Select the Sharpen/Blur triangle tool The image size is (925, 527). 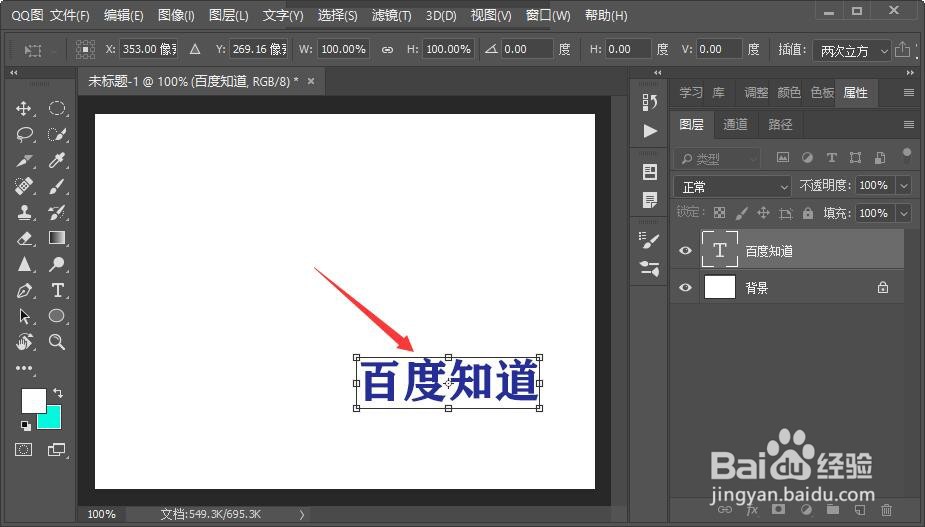click(24, 264)
